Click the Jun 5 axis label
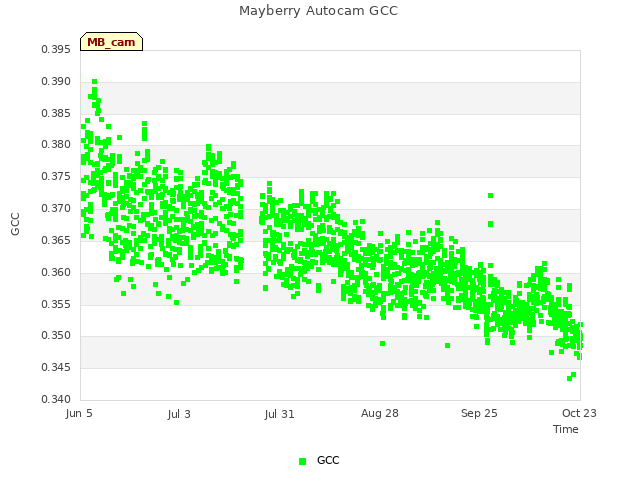The height and width of the screenshot is (480, 640). [79, 413]
